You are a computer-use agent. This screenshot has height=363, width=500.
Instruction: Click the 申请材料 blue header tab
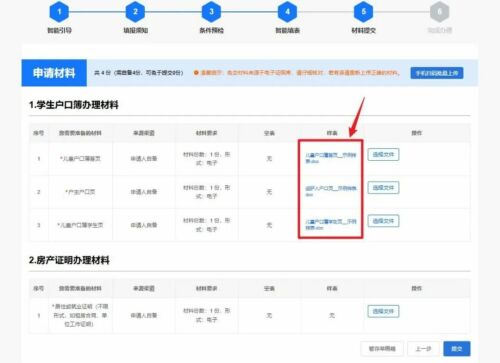pos(54,73)
